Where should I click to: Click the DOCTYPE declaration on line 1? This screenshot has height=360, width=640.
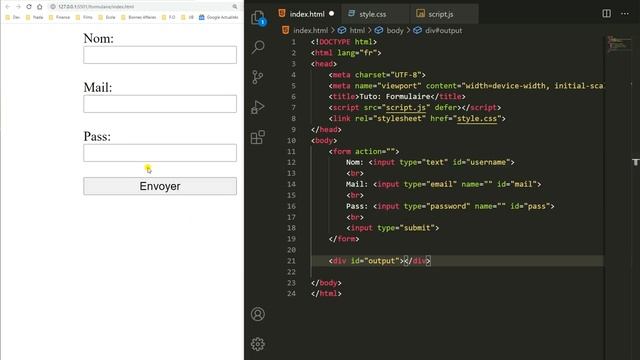[344, 42]
